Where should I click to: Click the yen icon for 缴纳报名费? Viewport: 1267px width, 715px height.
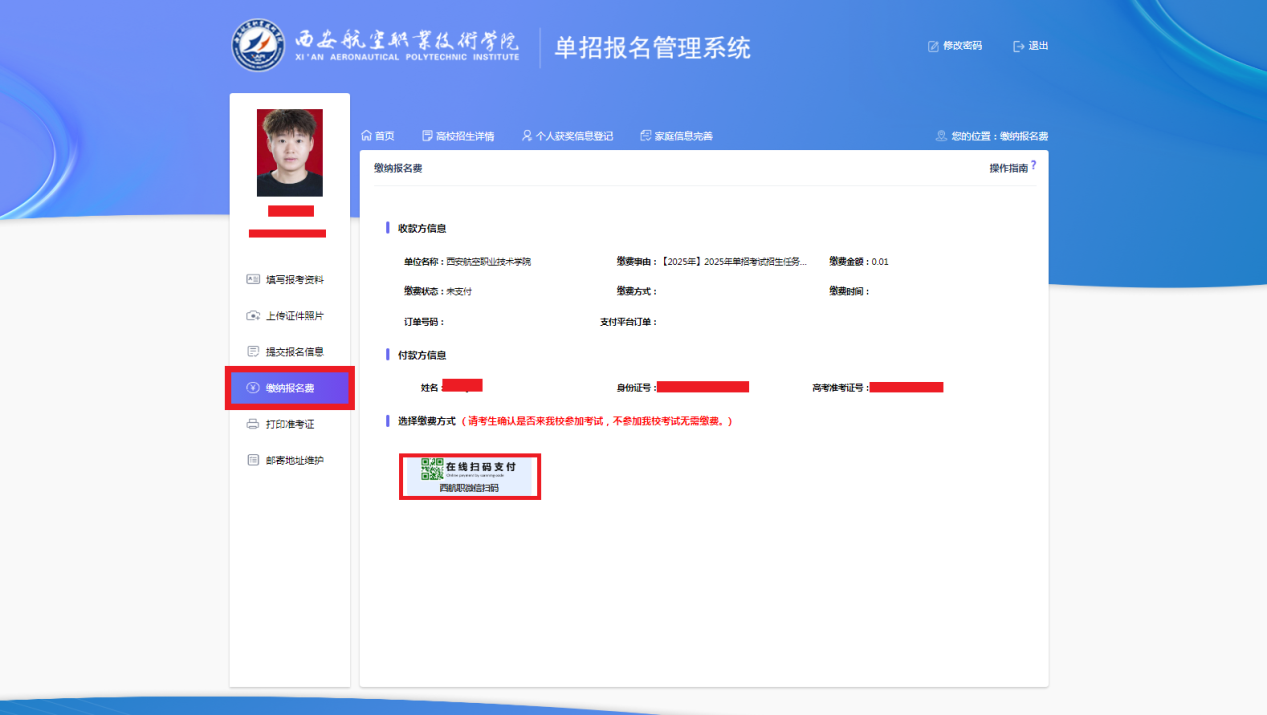tap(253, 388)
